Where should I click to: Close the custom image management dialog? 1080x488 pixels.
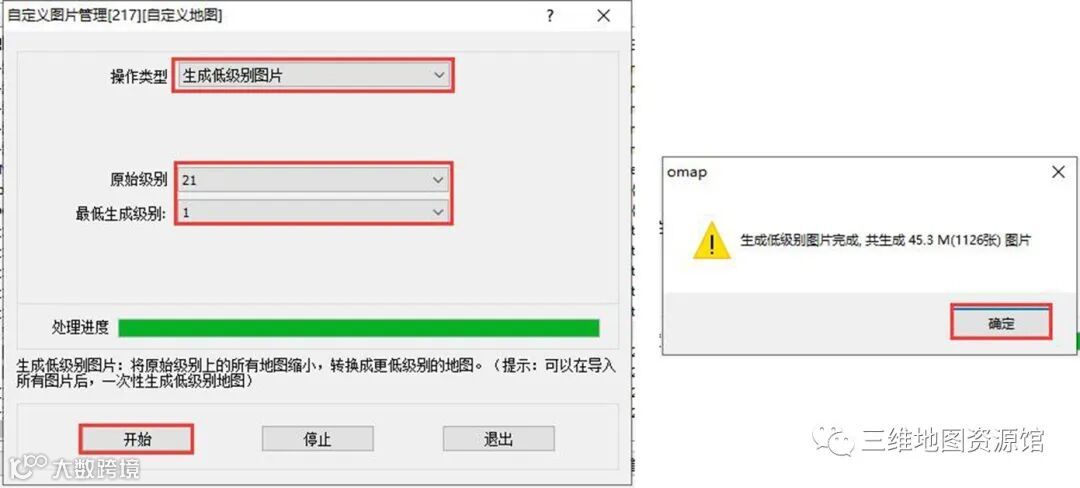point(603,16)
